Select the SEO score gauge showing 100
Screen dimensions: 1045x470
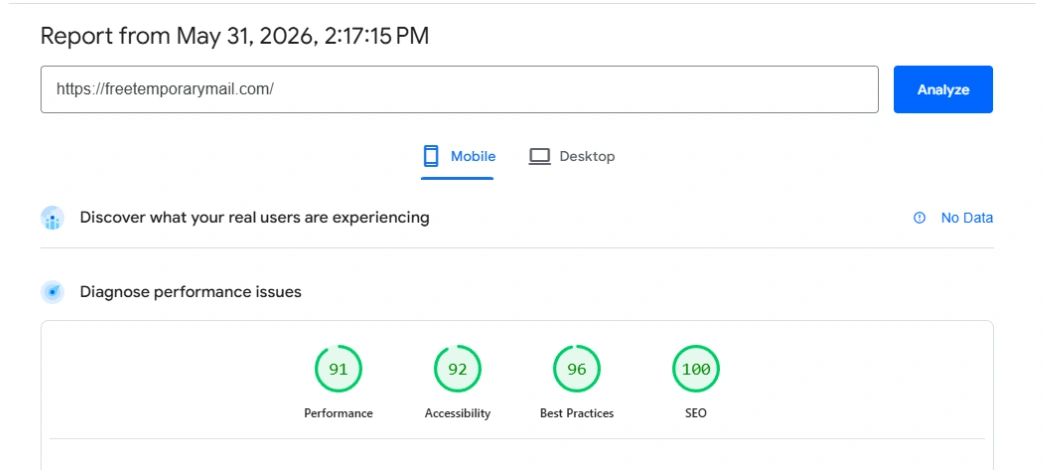click(696, 369)
